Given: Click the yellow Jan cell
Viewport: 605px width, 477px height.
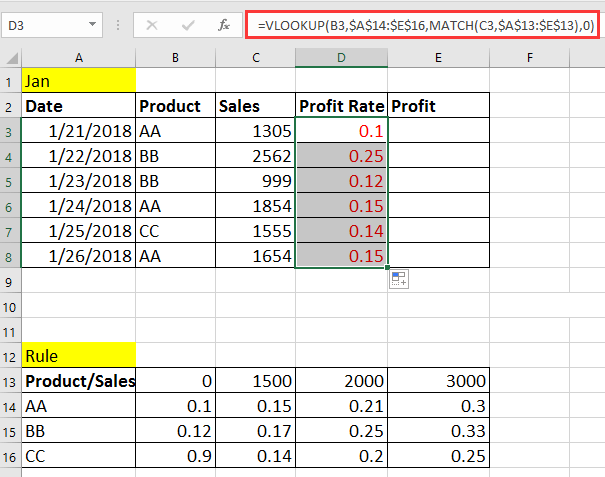Looking at the screenshot, I should pyautogui.click(x=79, y=81).
